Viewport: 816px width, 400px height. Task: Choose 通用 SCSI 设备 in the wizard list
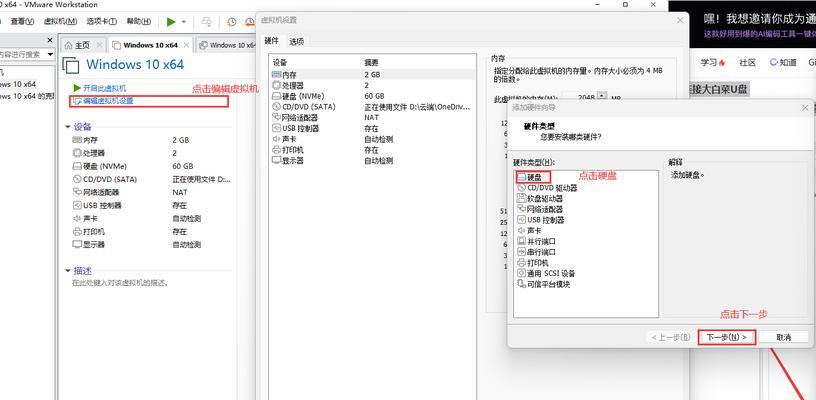click(546, 274)
